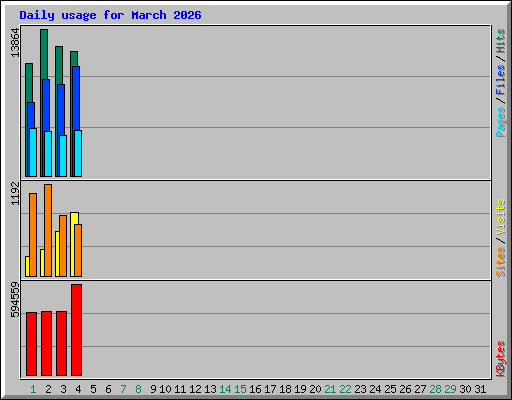Click the red KBytes legend label
This screenshot has height=400, width=512.
500,359
